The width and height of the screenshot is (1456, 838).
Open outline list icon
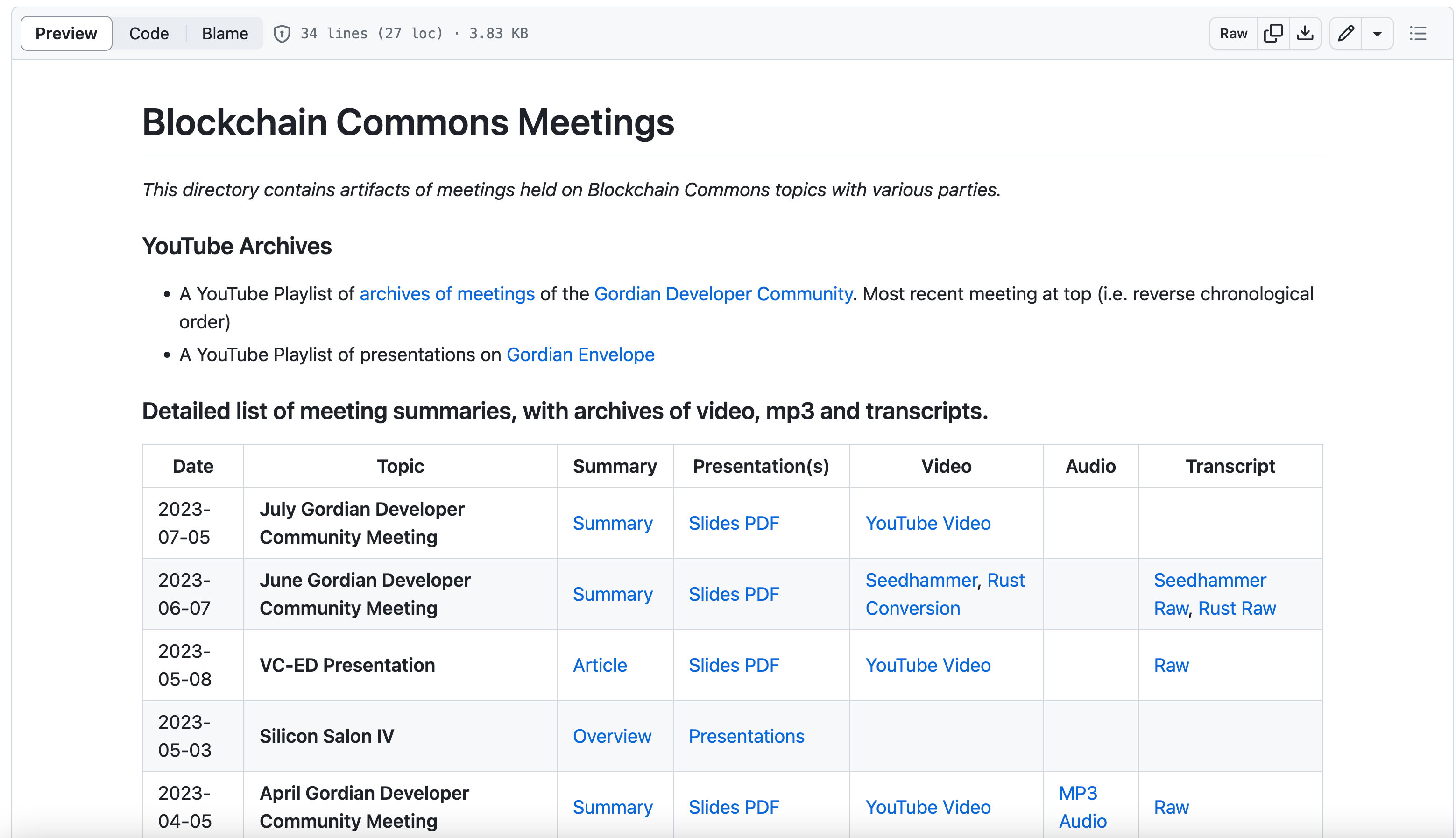pos(1418,33)
